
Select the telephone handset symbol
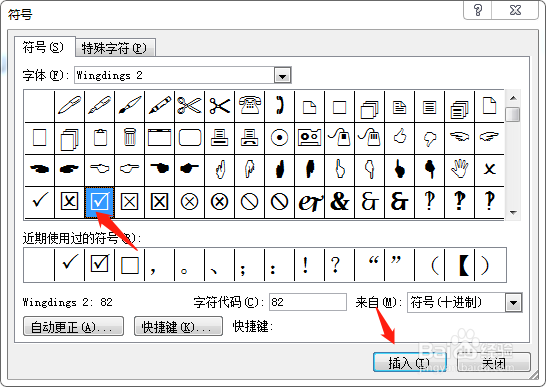point(279,106)
